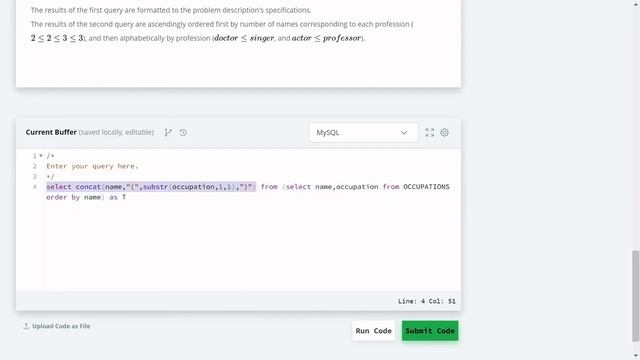Open the code history clock icon
Screen dimensions: 640x360
pyautogui.click(x=183, y=132)
